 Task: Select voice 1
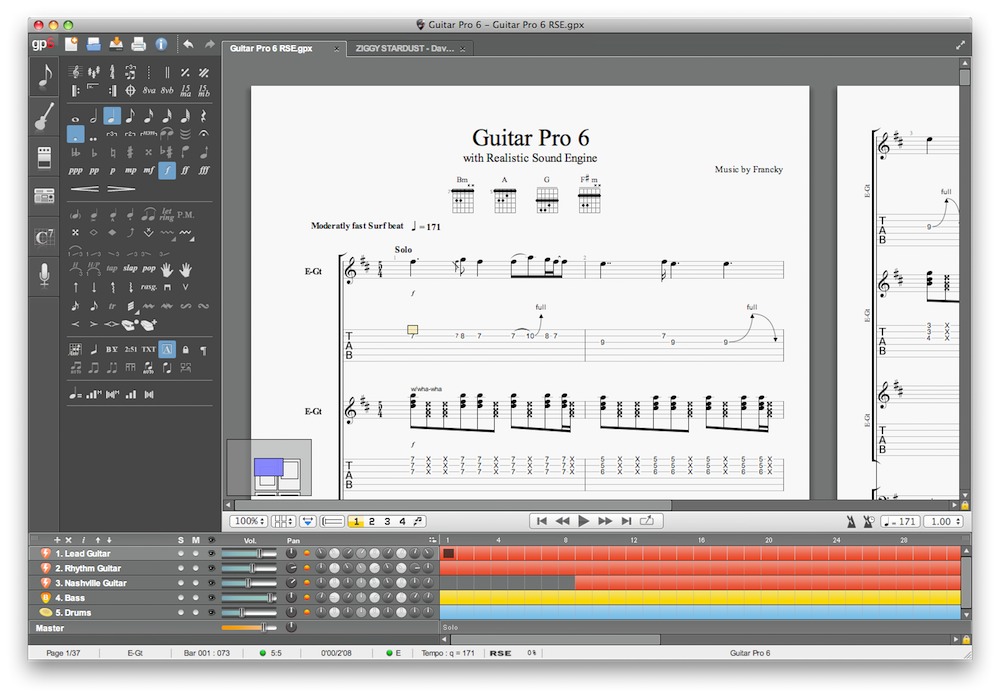tap(356, 521)
